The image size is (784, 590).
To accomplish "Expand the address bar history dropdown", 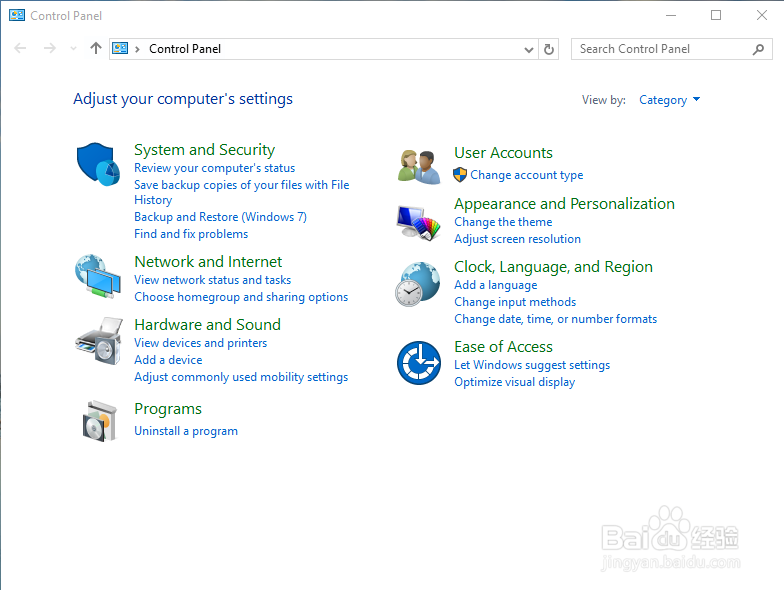I will coord(528,50).
